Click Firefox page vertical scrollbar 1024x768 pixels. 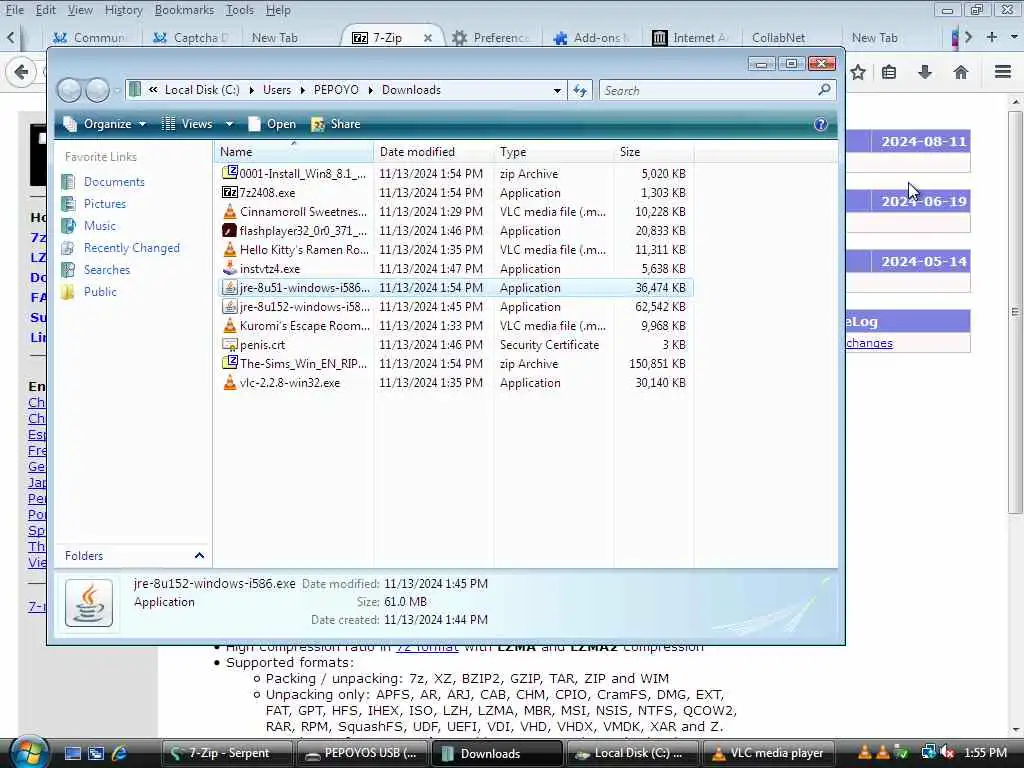1015,312
